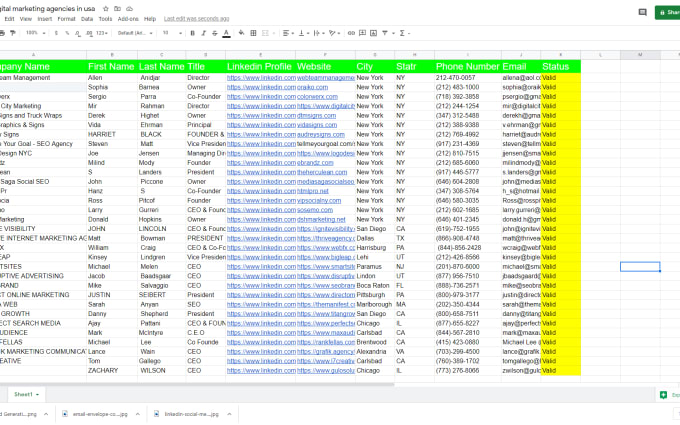Open the Edit menu
The height and width of the screenshot is (425, 680).
[10, 19]
